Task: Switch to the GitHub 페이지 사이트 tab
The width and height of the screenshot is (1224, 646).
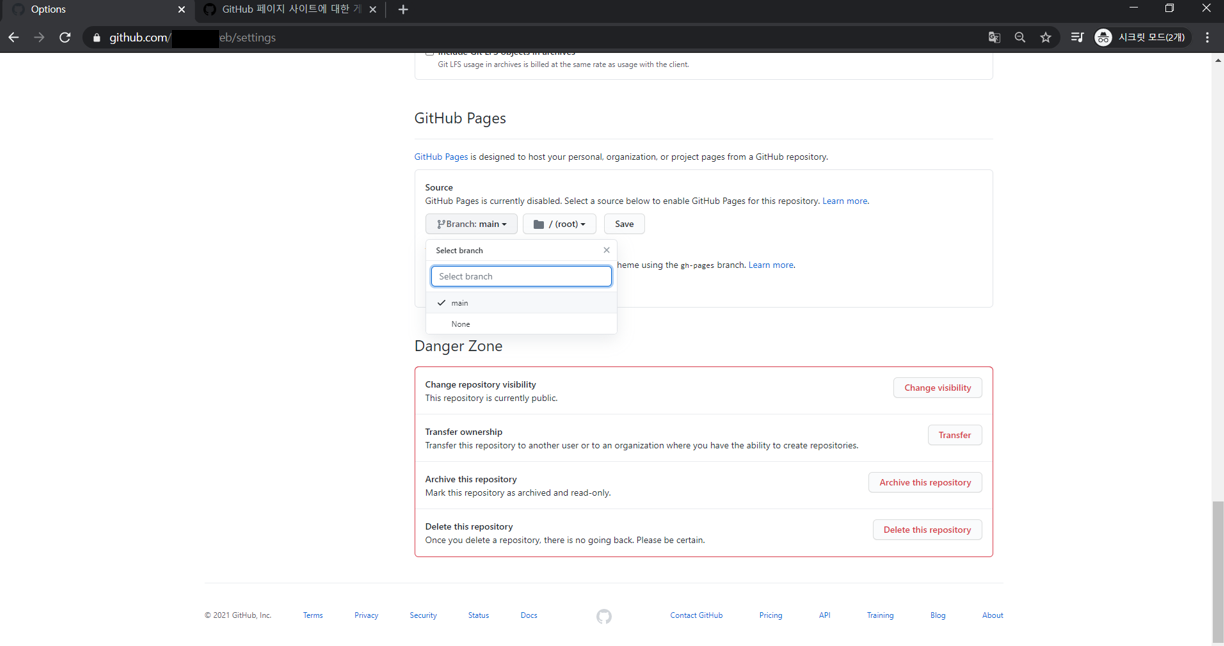Action: (290, 10)
